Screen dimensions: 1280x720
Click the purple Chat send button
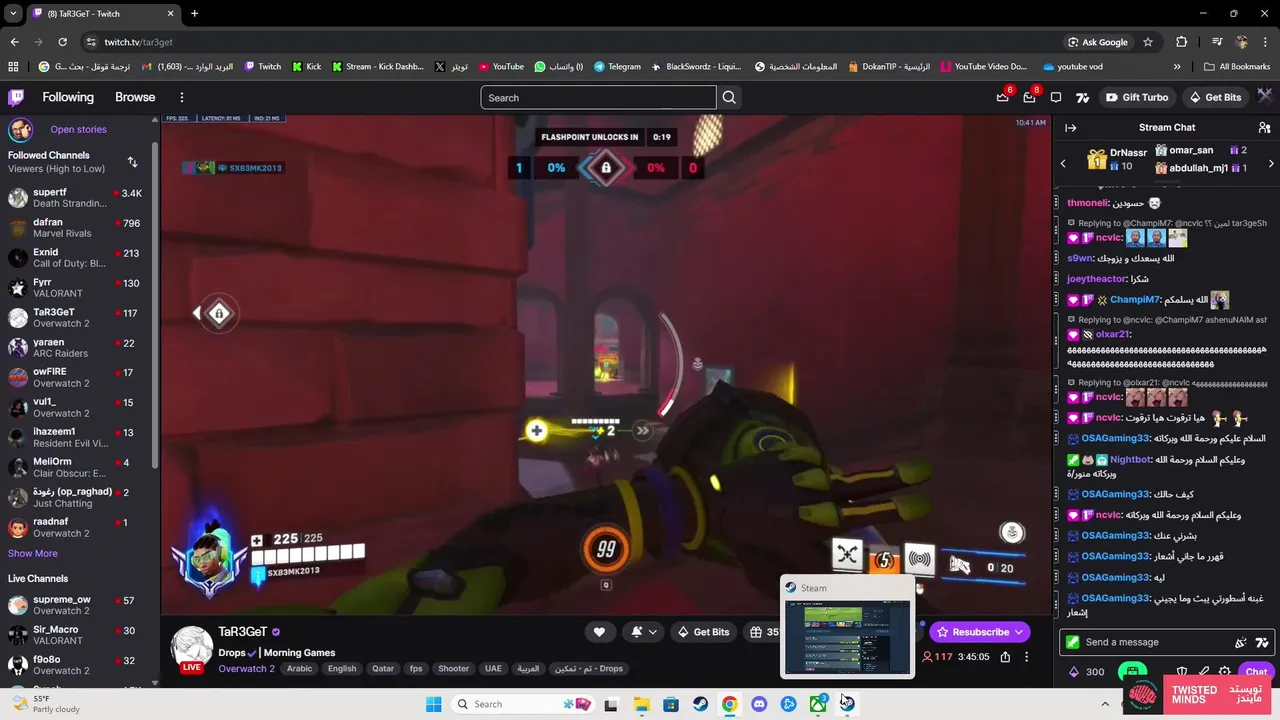pos(1256,672)
